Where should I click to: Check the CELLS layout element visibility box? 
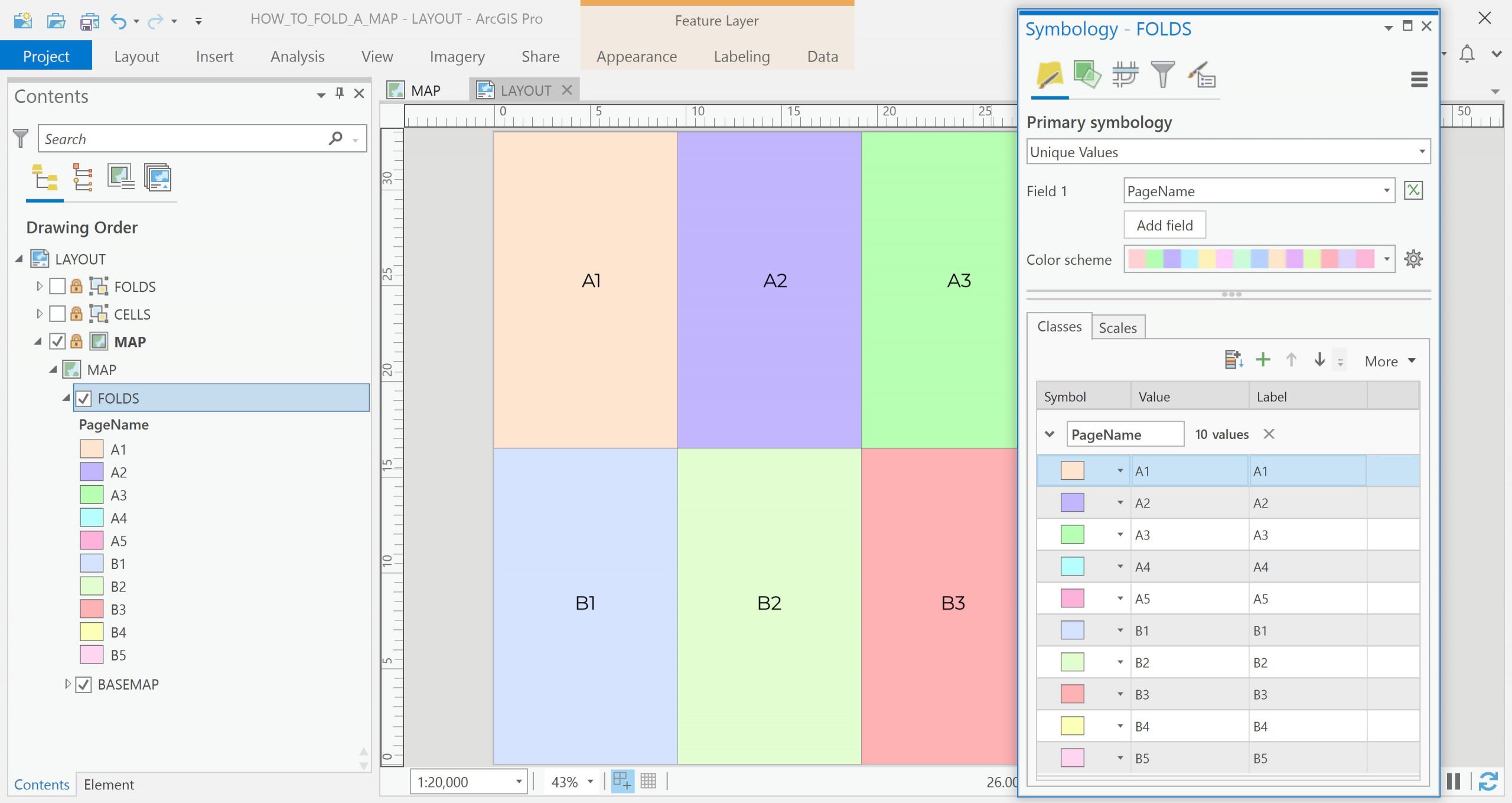click(x=57, y=314)
